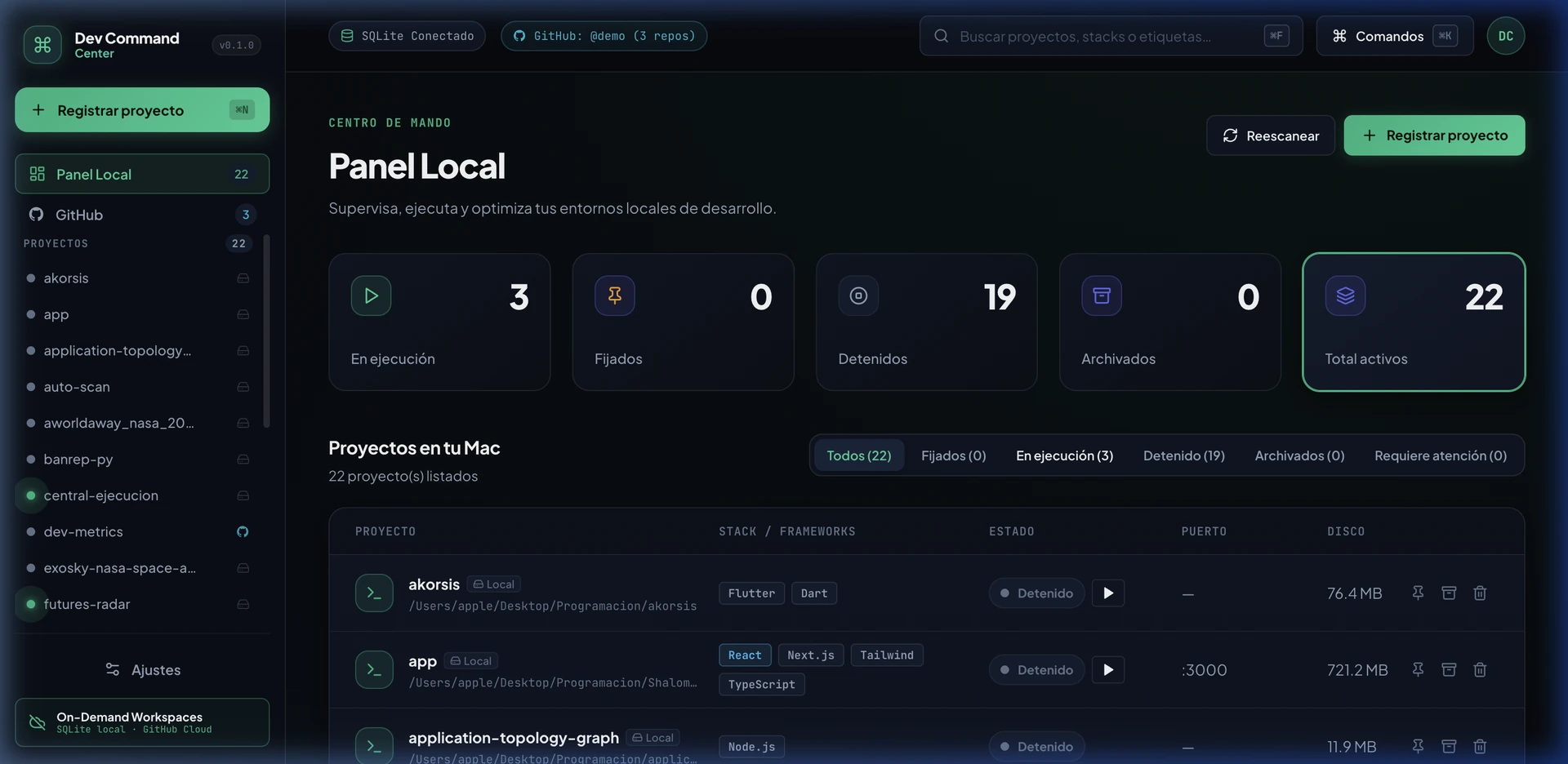Click Registrar proyecto in the sidebar

pos(142,110)
